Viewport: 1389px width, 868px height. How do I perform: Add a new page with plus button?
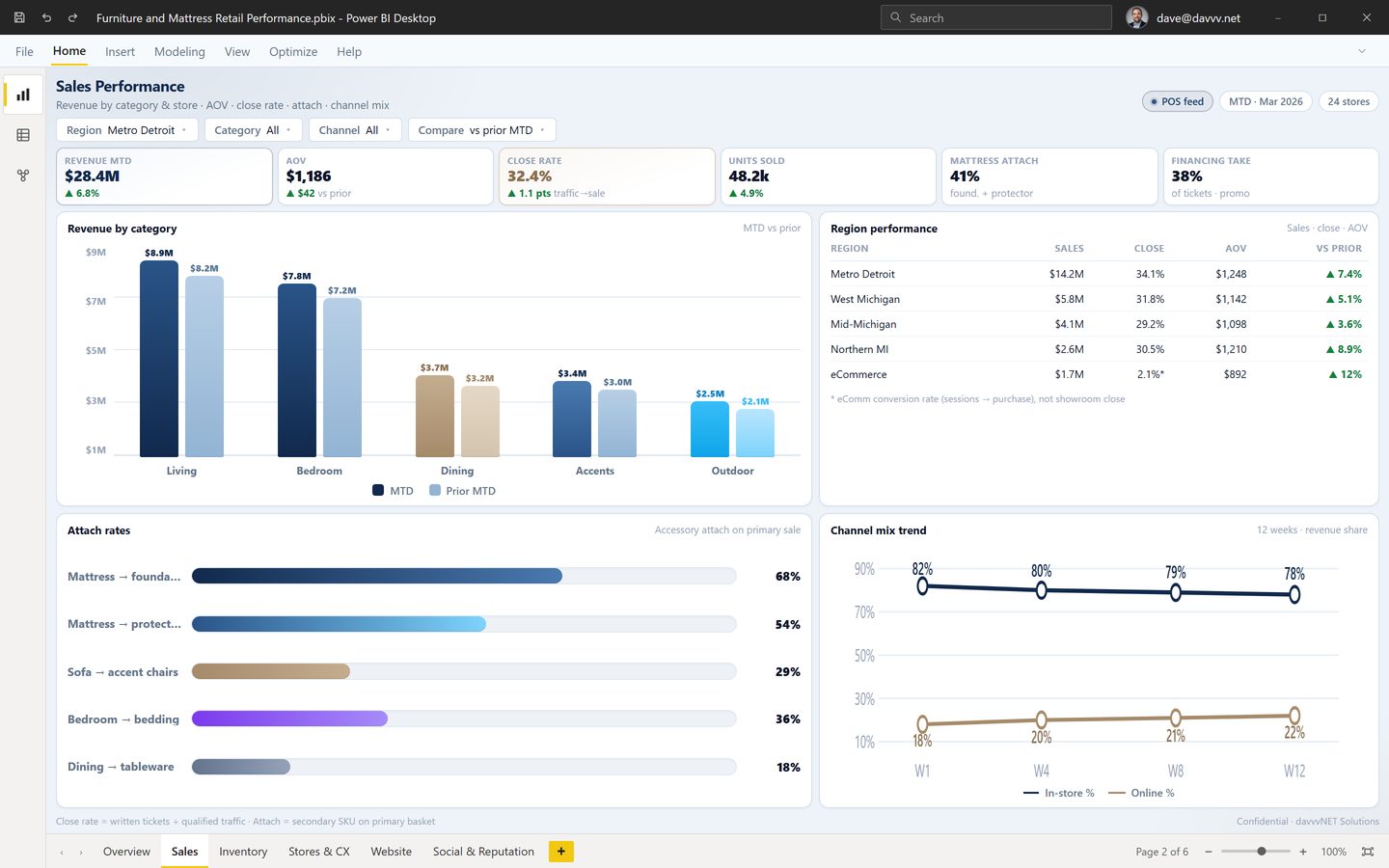point(561,851)
